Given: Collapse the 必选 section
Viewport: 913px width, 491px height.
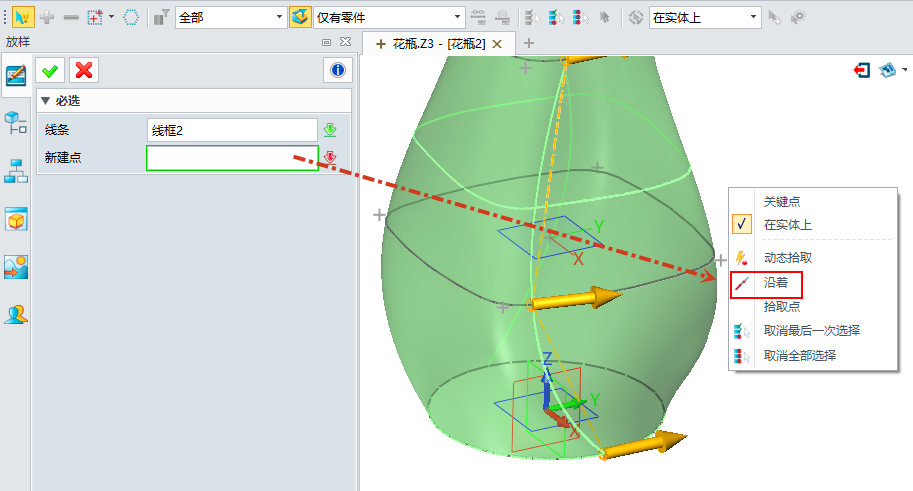Looking at the screenshot, I should tap(45, 100).
